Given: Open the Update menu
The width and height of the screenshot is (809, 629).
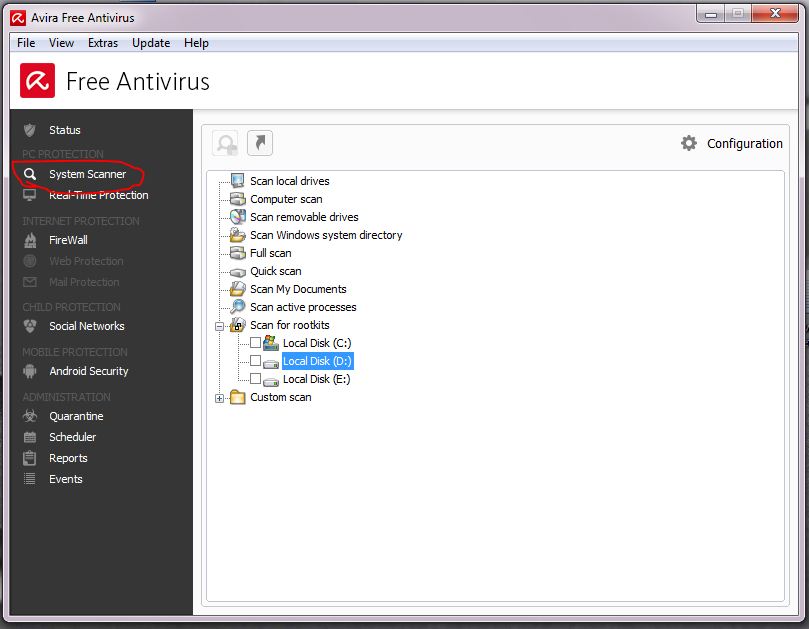Looking at the screenshot, I should tap(151, 43).
